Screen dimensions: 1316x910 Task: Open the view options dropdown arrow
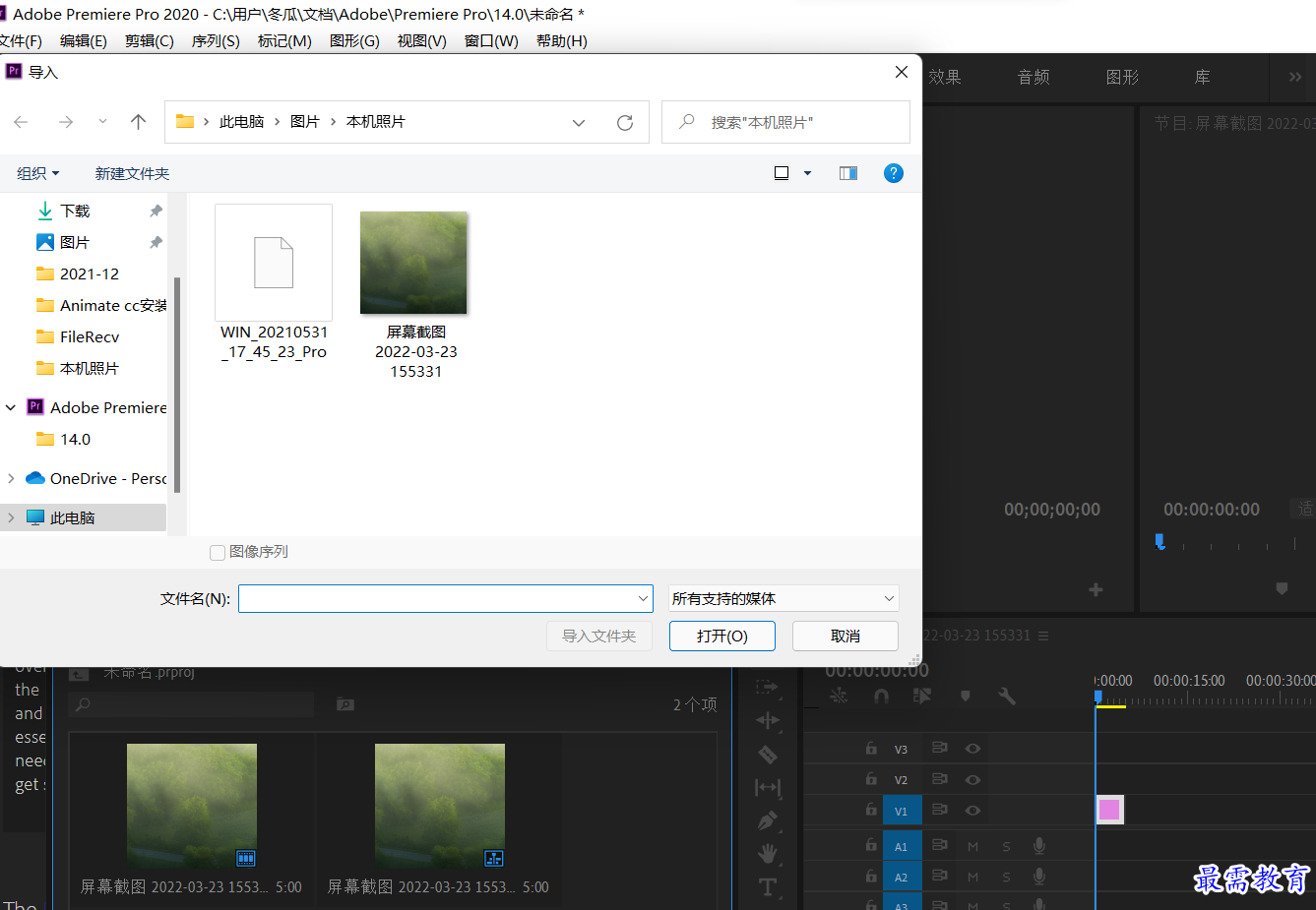click(x=808, y=173)
